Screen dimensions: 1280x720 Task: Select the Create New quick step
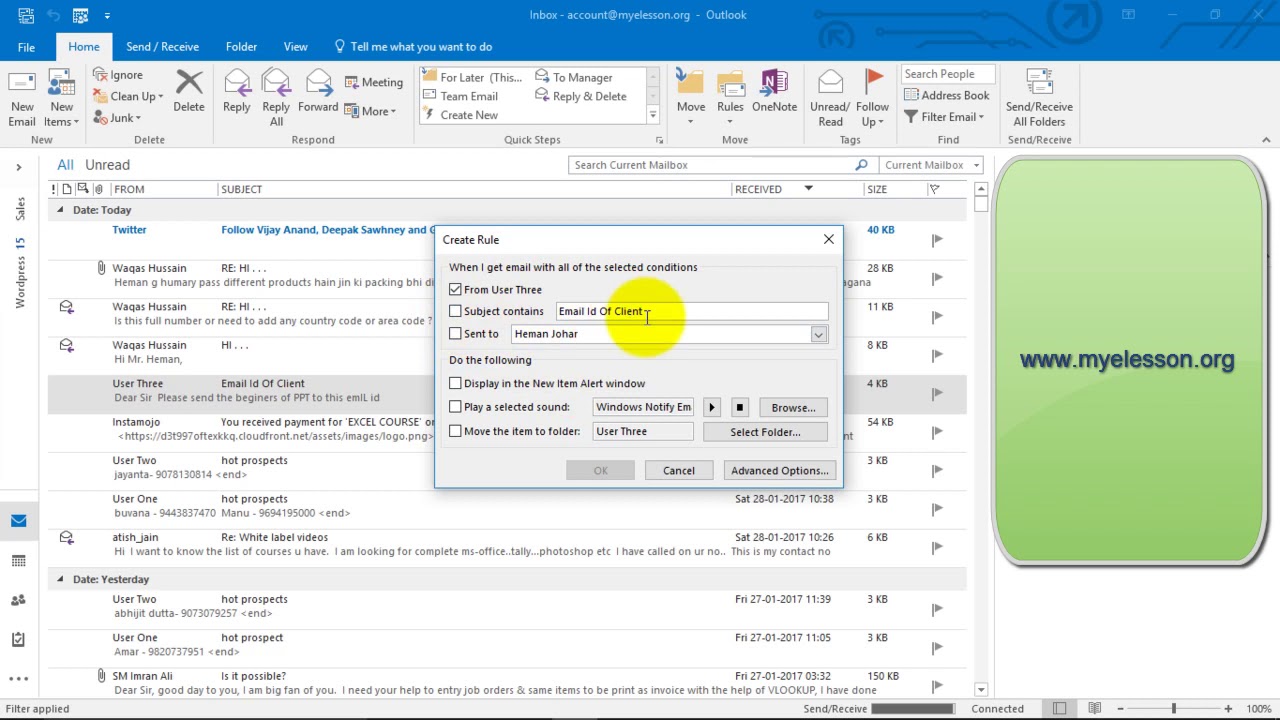[x=460, y=115]
